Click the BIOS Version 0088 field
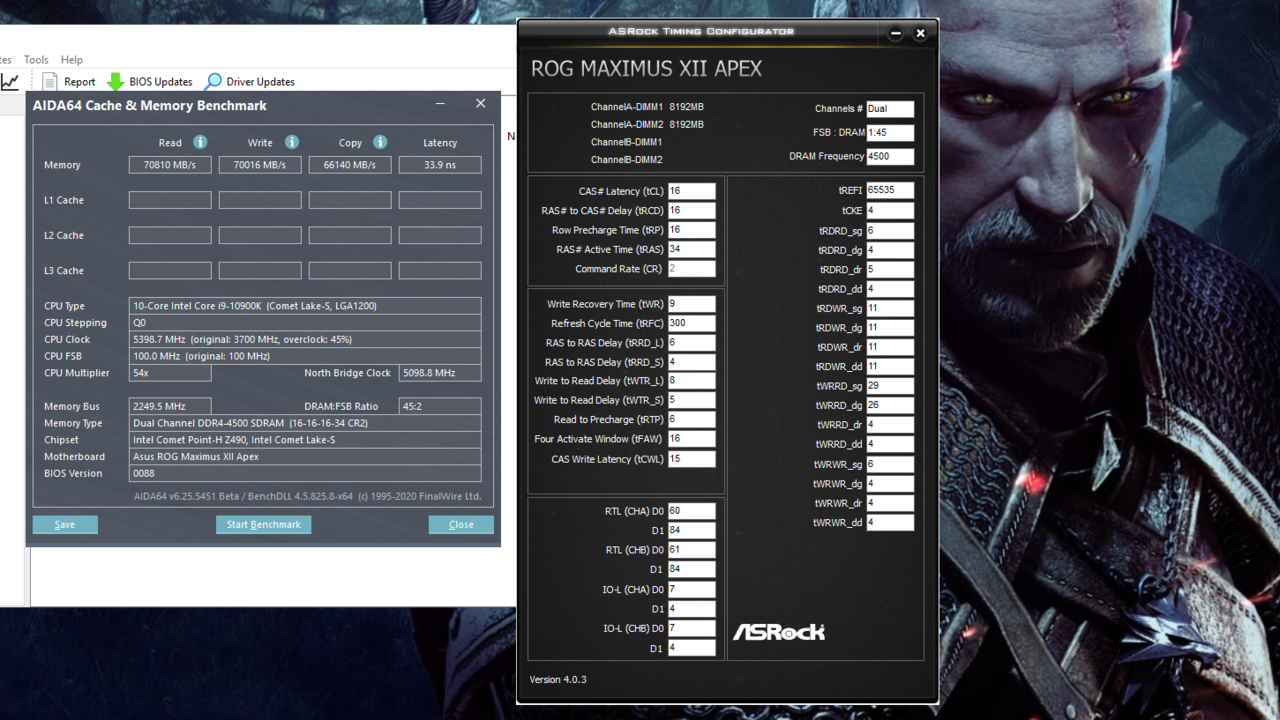 [305, 473]
